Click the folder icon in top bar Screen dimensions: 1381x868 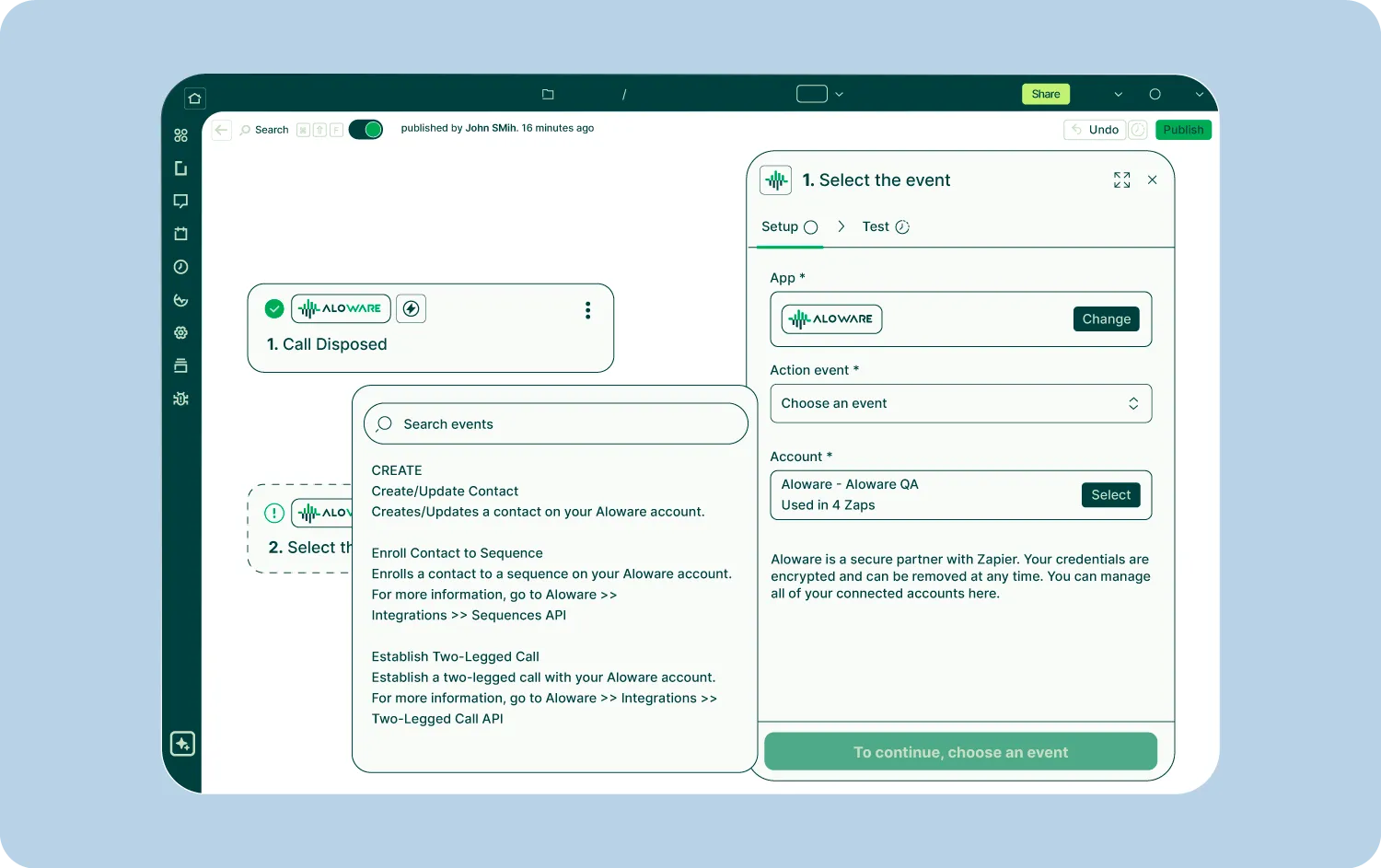[548, 94]
